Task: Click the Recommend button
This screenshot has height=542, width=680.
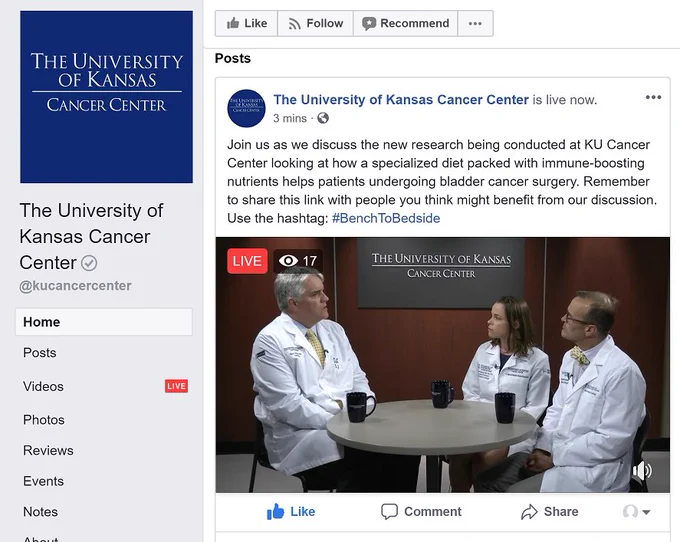Action: pyautogui.click(x=405, y=23)
